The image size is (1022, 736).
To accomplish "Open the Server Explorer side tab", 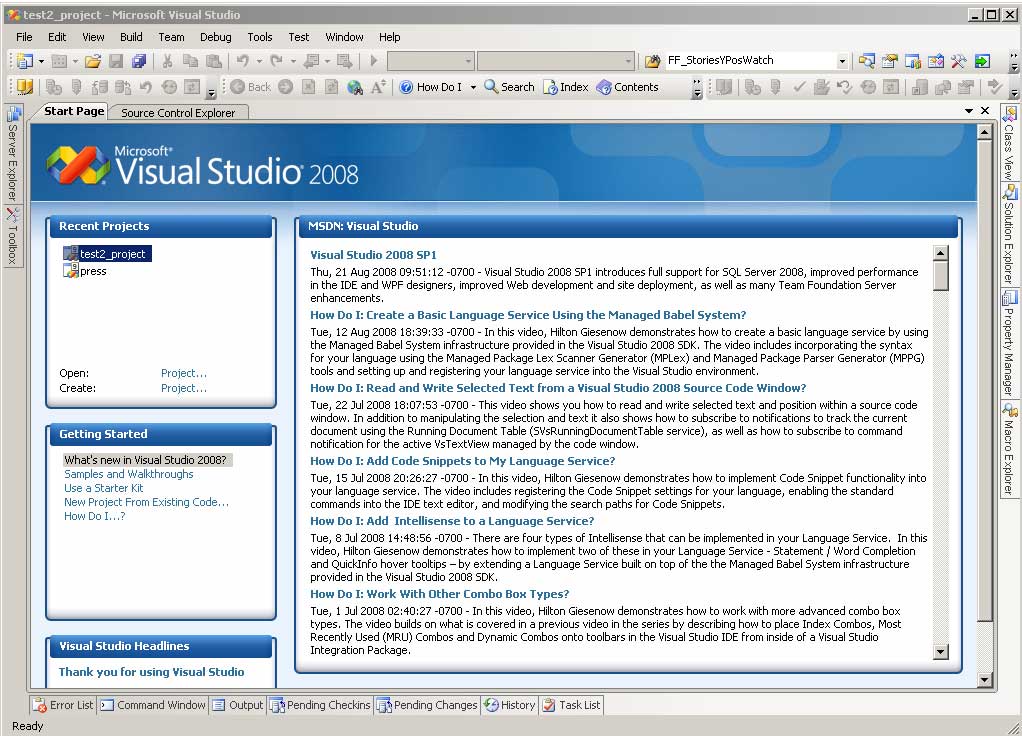I will (12, 153).
